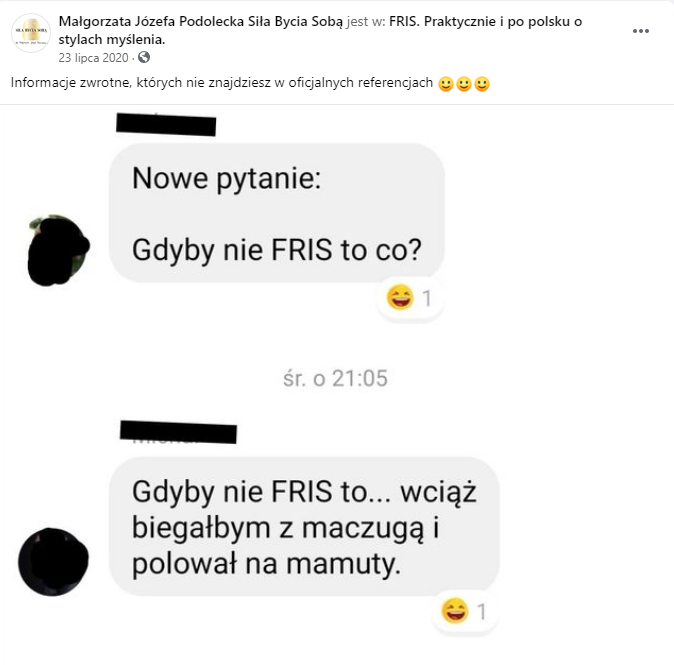Click the second redacted sender name bar
Viewport: 674px width, 665px height.
pyautogui.click(x=178, y=432)
